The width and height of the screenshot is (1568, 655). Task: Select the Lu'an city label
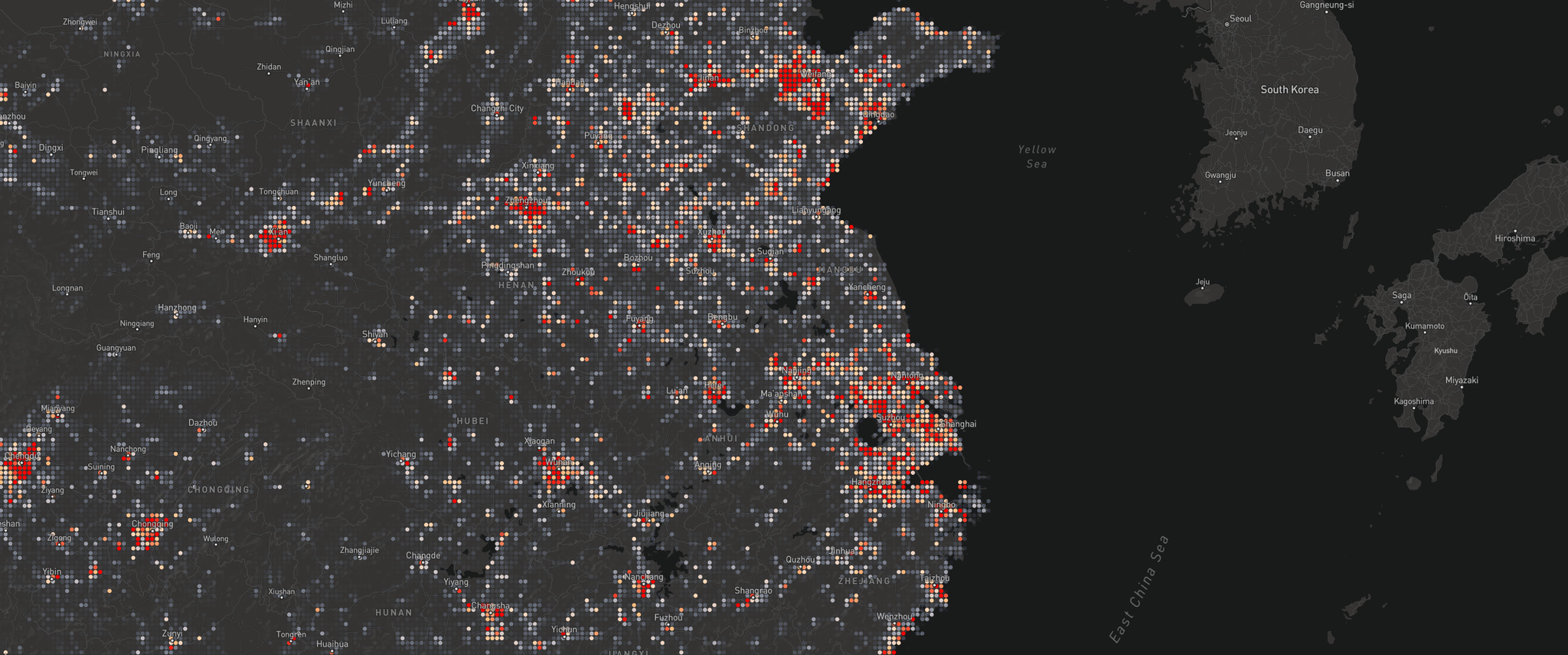point(677,391)
